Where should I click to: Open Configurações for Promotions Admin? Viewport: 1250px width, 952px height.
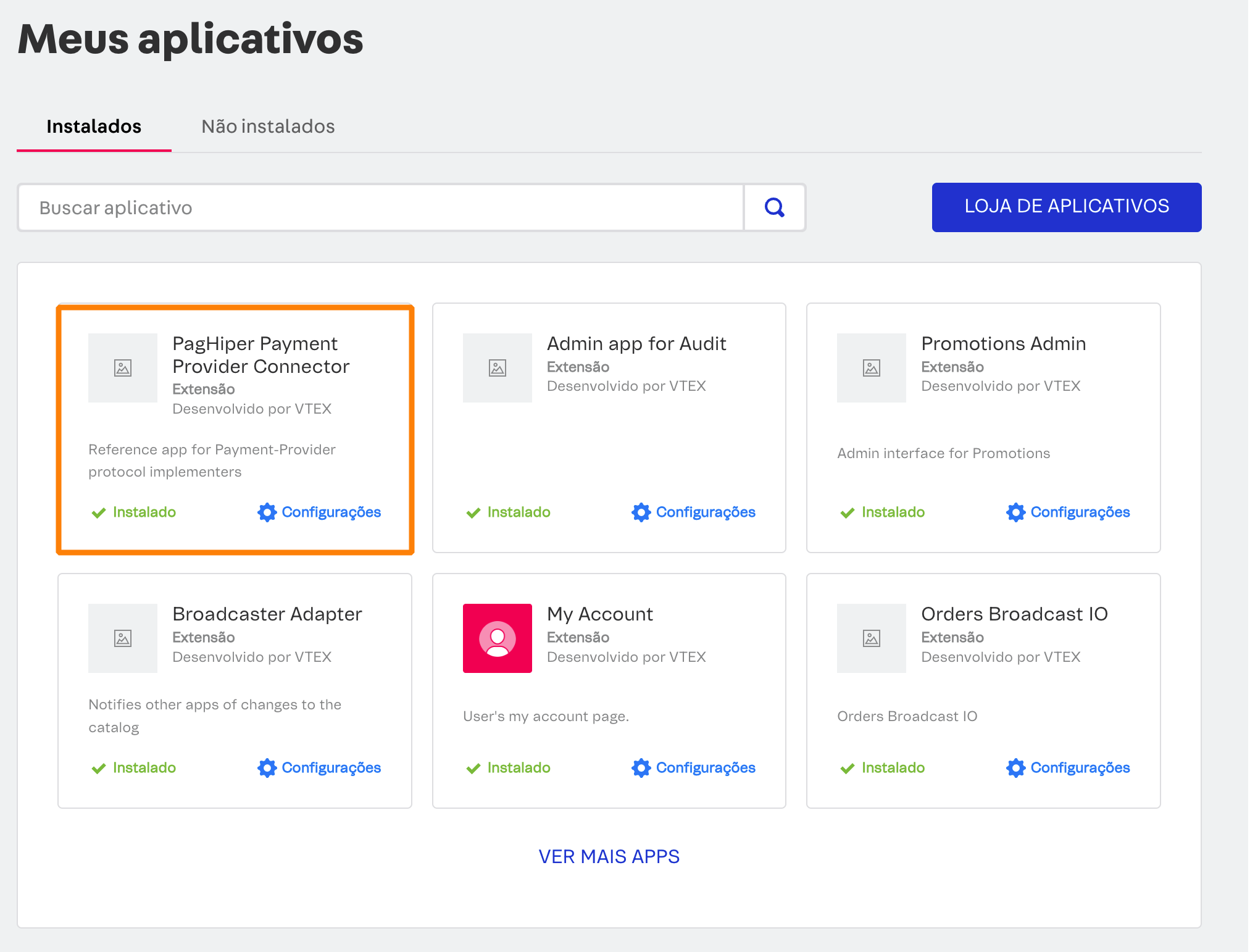[x=1069, y=512]
